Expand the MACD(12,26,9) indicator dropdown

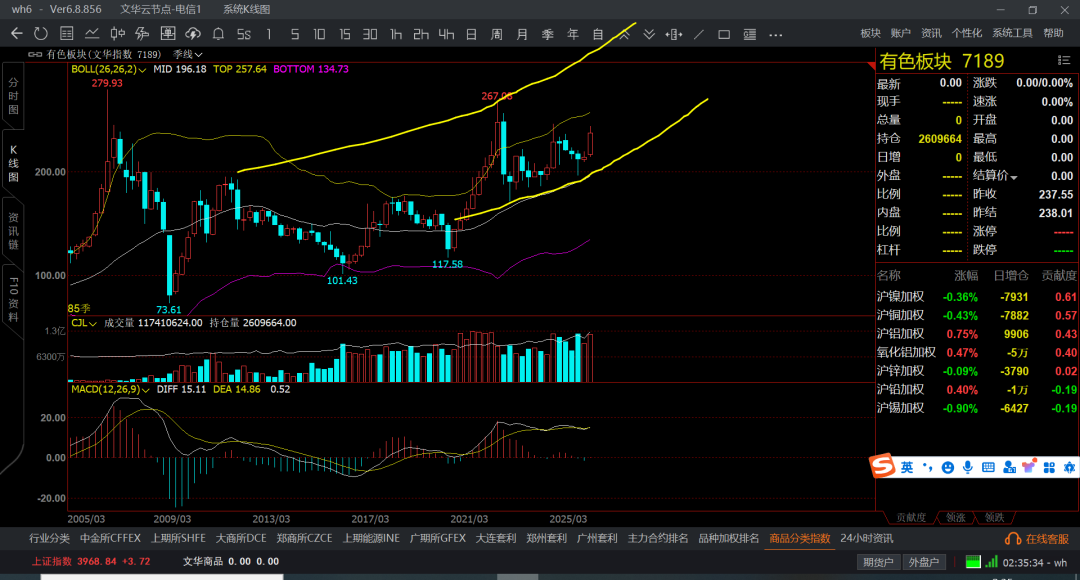point(110,389)
